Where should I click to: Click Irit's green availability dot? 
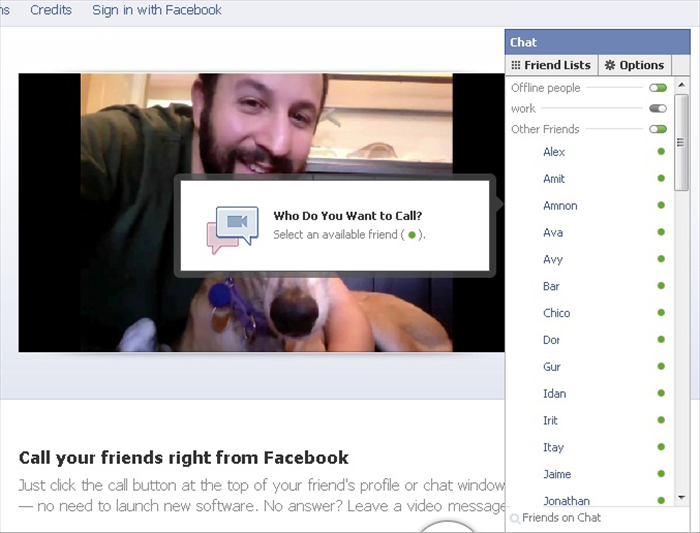point(661,420)
